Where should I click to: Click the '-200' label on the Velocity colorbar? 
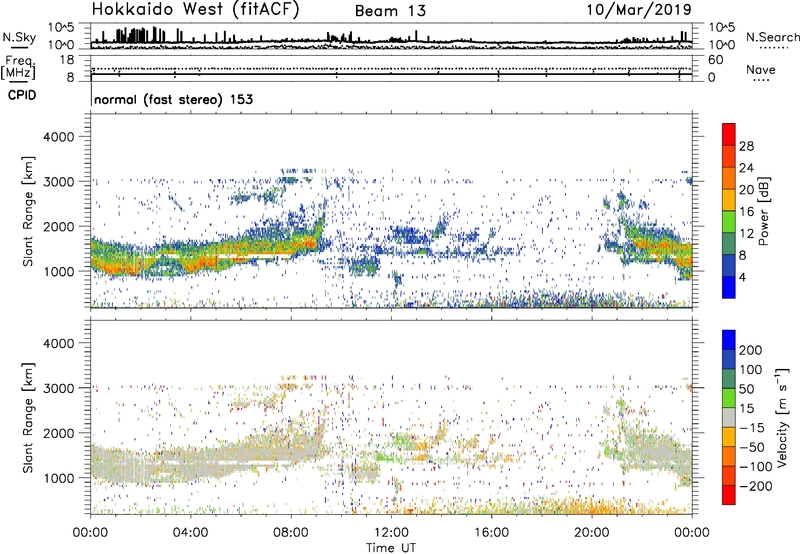click(755, 486)
